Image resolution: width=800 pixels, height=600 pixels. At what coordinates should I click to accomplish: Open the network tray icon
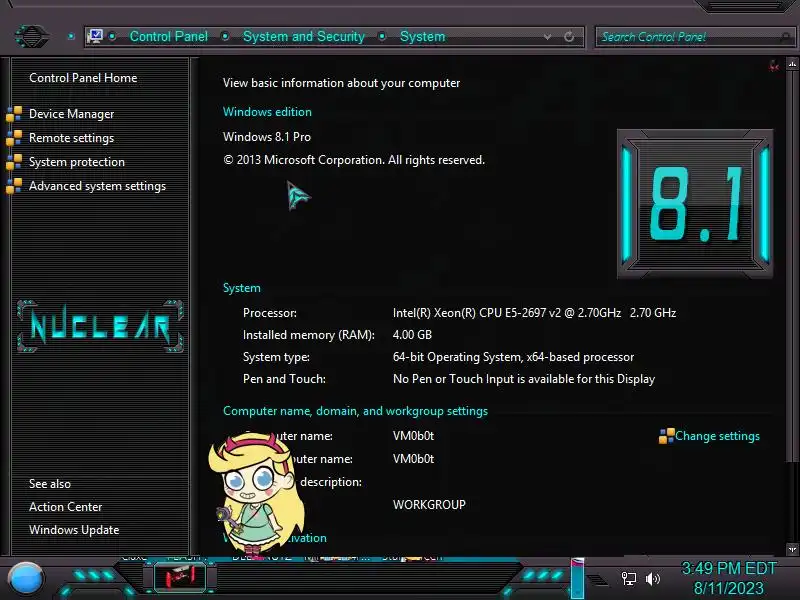pyautogui.click(x=629, y=579)
